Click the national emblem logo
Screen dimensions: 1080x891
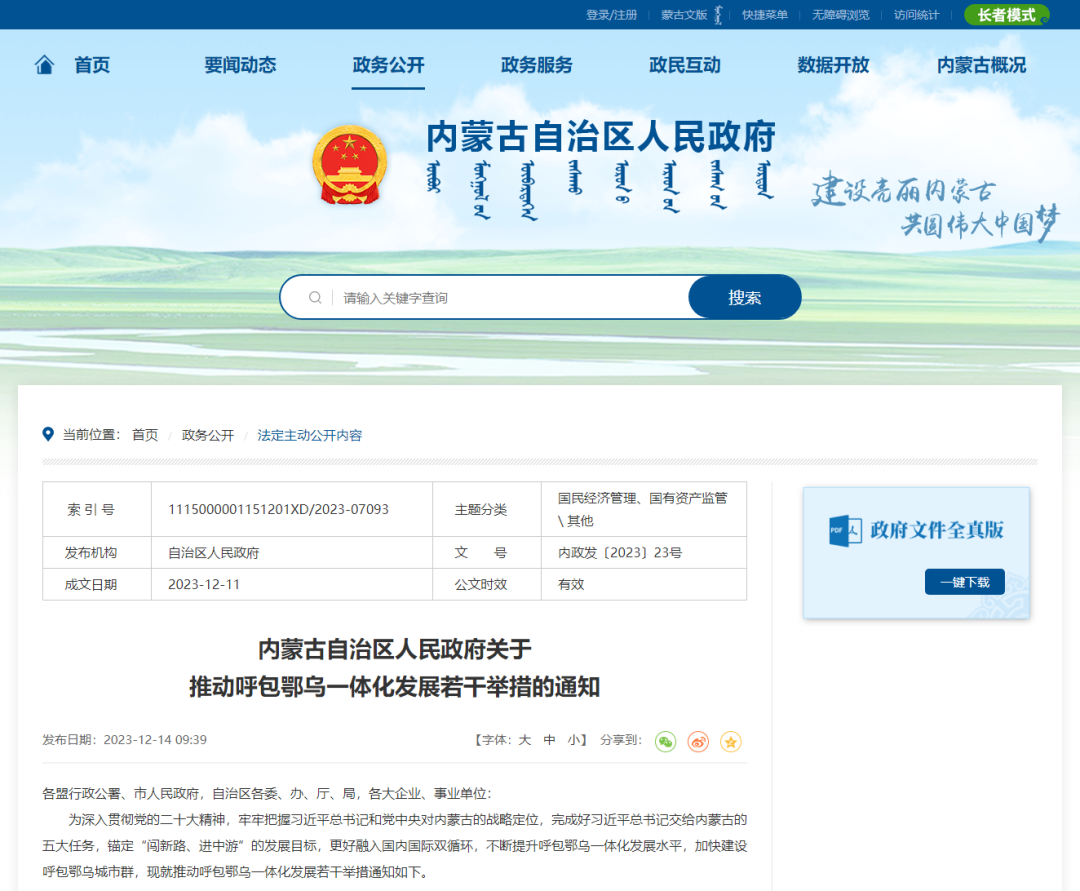(348, 164)
